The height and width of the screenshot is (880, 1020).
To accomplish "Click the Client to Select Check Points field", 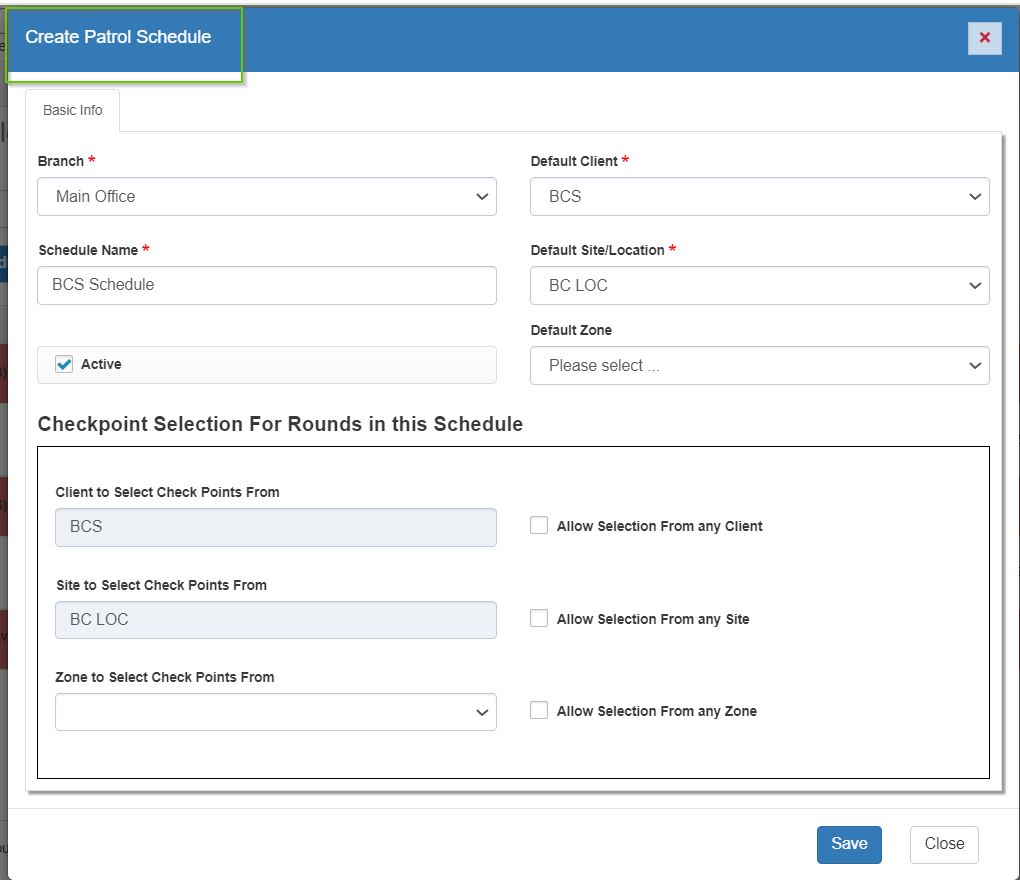I will (275, 527).
